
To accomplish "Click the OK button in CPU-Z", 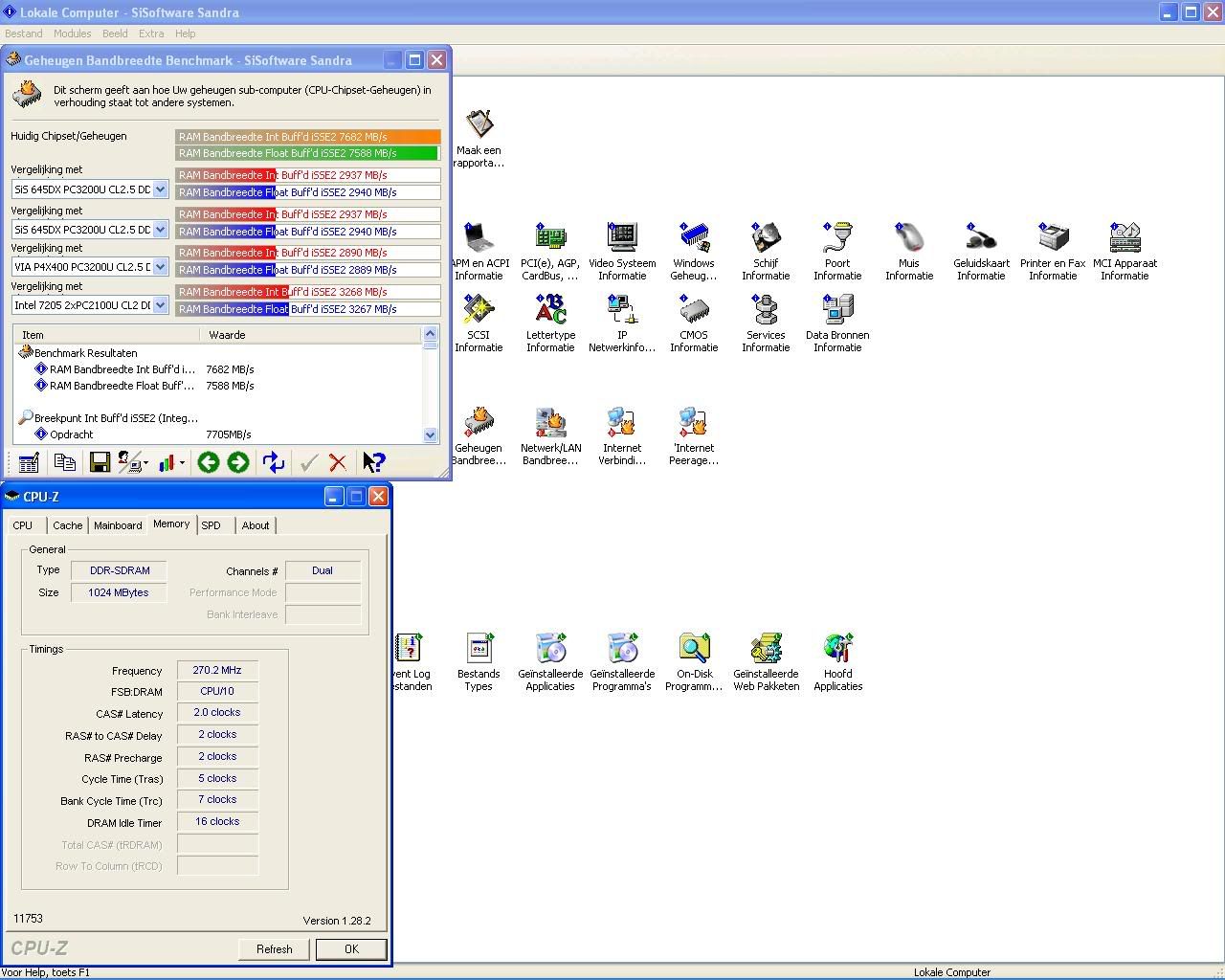I will [351, 949].
